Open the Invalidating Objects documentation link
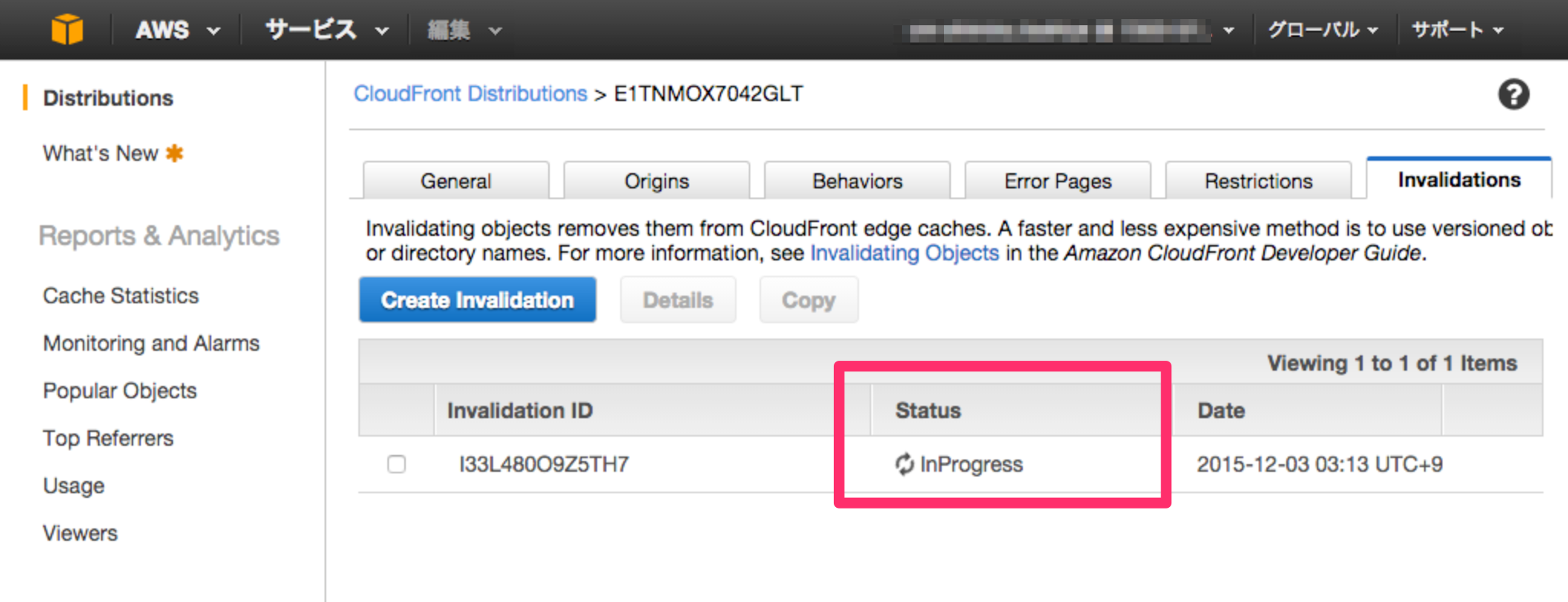The image size is (1568, 602). pyautogui.click(x=904, y=254)
